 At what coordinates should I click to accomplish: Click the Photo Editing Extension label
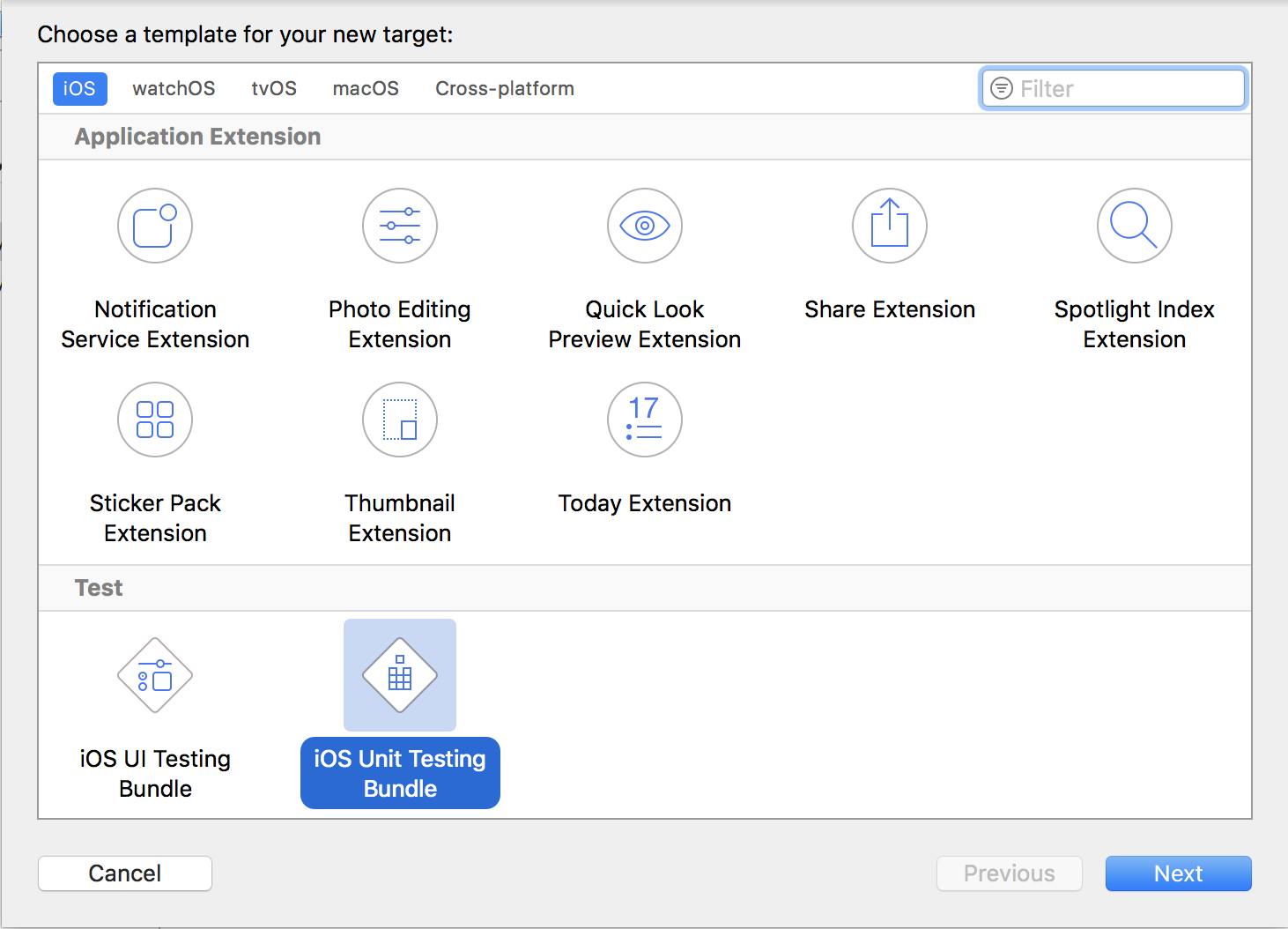tap(400, 324)
